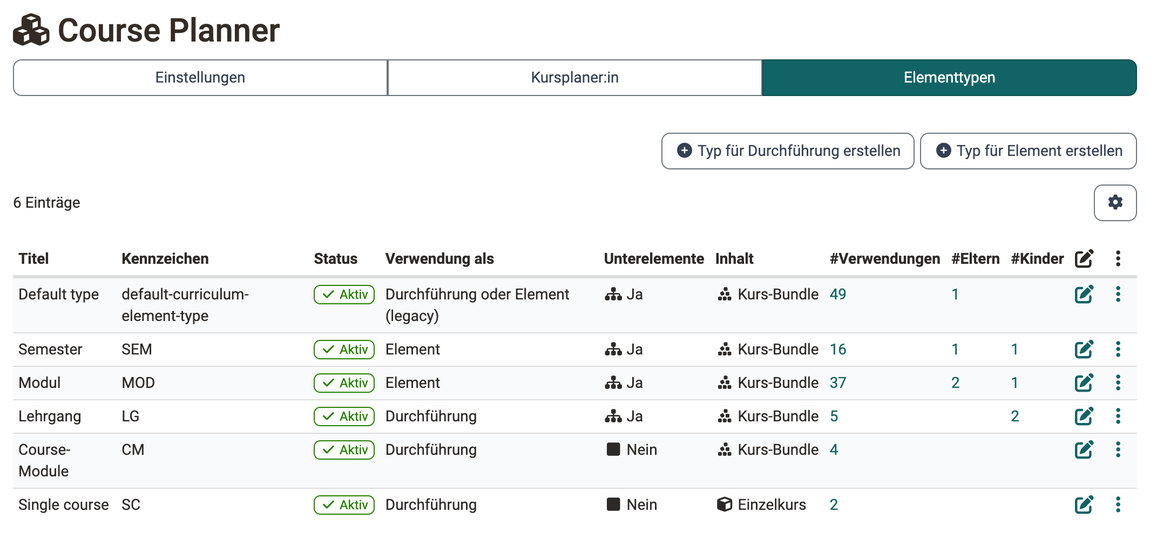This screenshot has width=1150, height=546.
Task: Sort by #Eltern column header
Action: (x=975, y=258)
